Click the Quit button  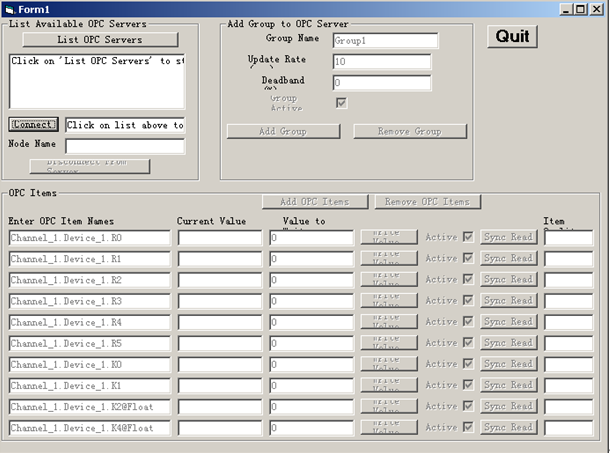512,37
